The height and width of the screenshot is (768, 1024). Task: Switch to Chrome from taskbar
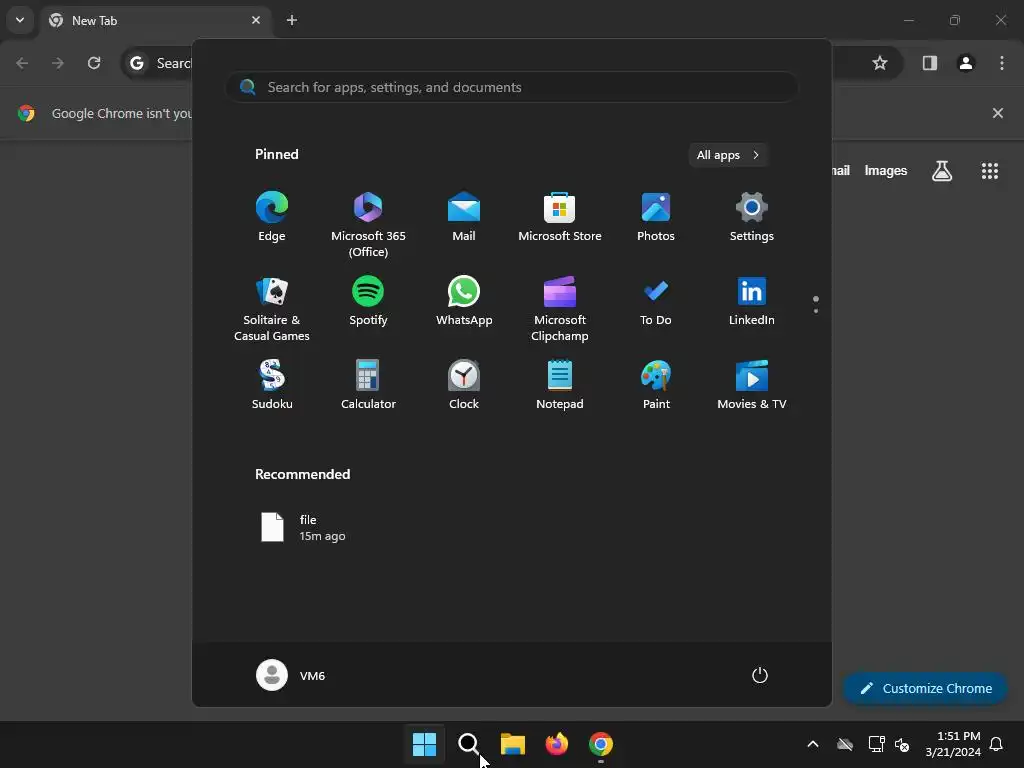[x=601, y=743]
